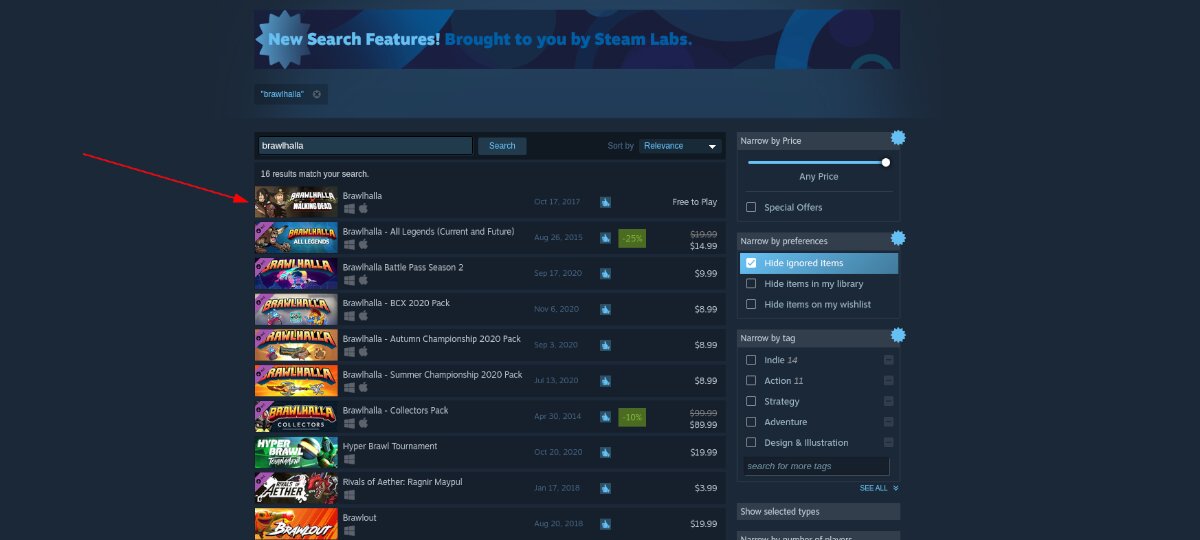Viewport: 1200px width, 540px height.
Task: Tick the Strategy tag checkbox
Action: pos(751,401)
